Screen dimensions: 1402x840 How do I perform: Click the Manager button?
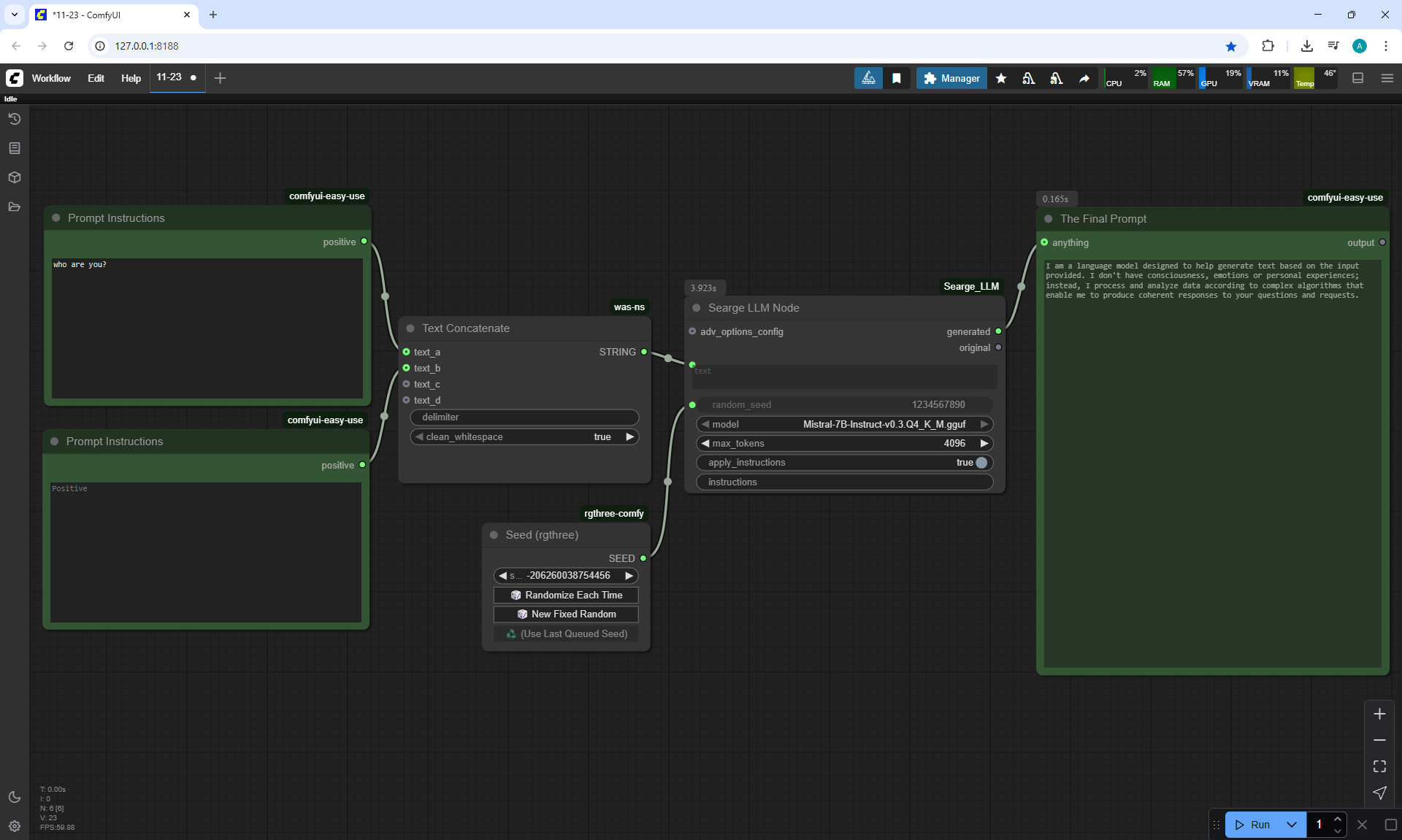click(x=951, y=78)
